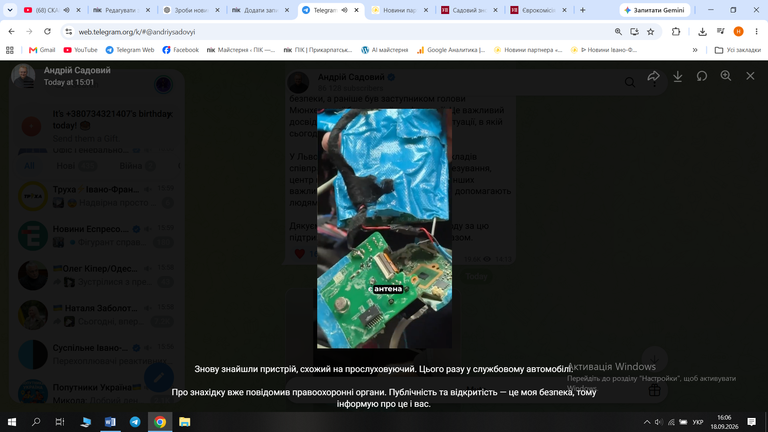Open the Telegram app on the taskbar
The height and width of the screenshot is (432, 768).
click(135, 422)
